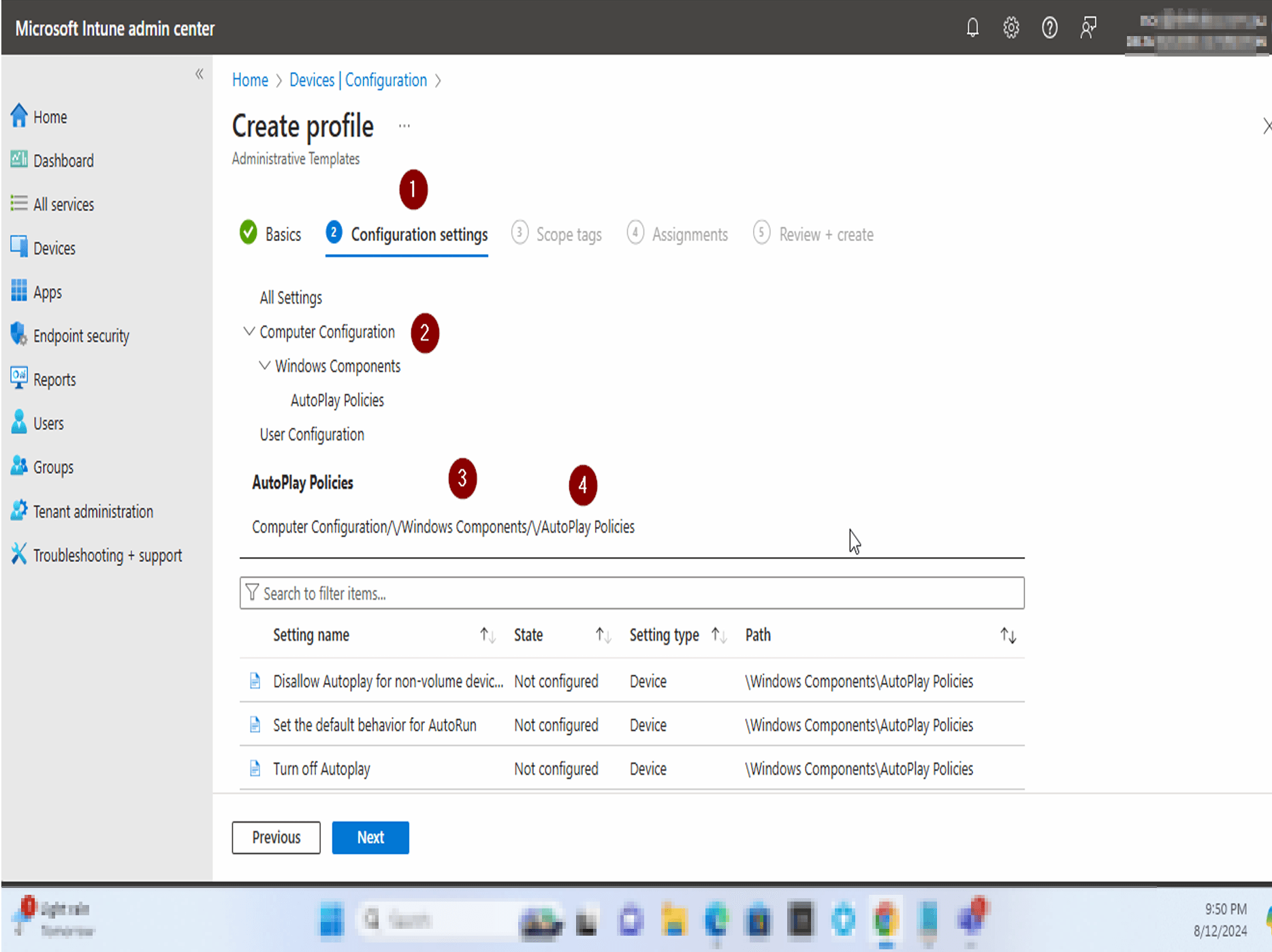The image size is (1272, 952).
Task: Click the Path cell of the Disallow Autoplay row
Action: [859, 681]
